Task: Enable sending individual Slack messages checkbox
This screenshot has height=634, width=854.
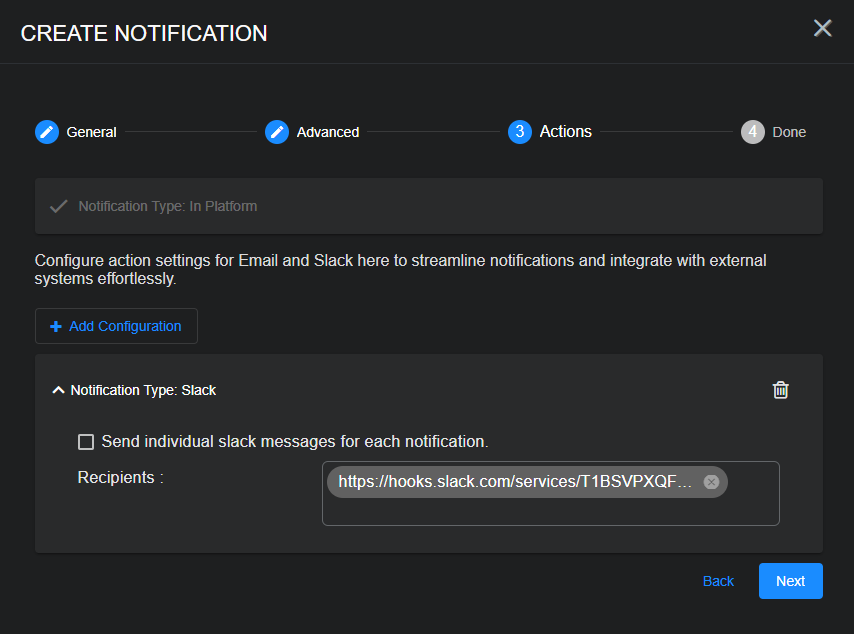Action: coord(86,442)
